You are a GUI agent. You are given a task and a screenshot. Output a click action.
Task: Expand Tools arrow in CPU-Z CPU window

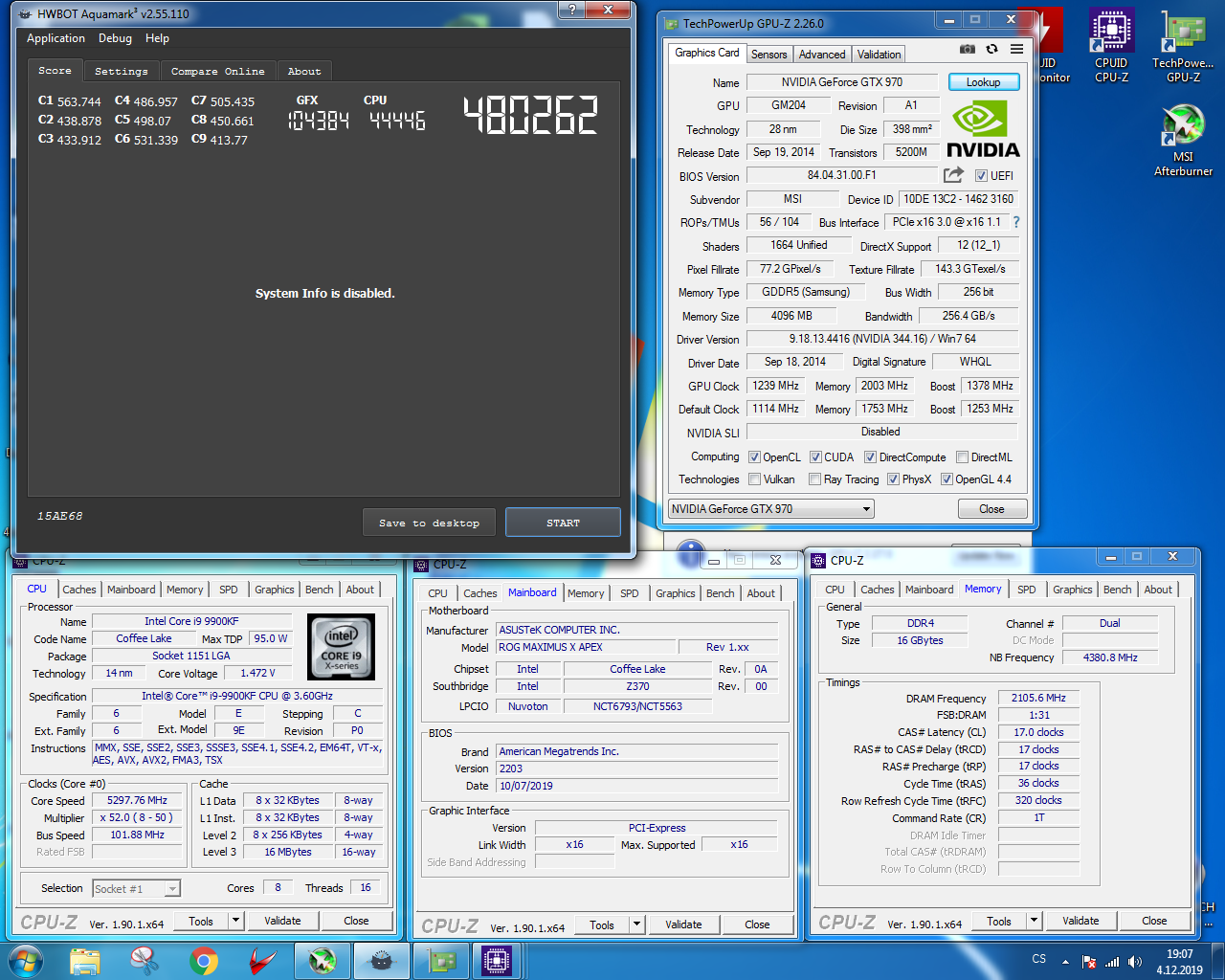(235, 921)
